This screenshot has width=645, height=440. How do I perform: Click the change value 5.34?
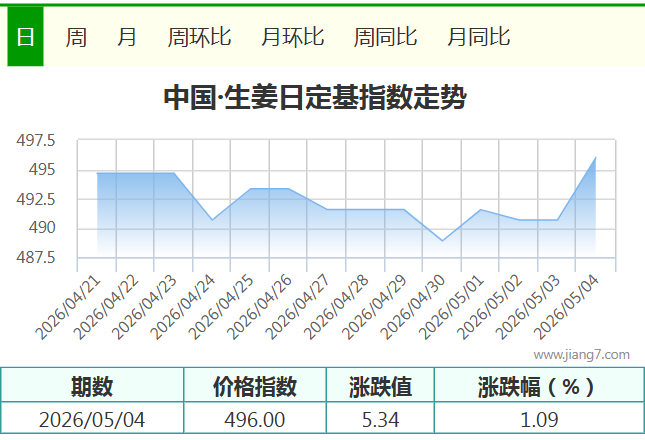pyautogui.click(x=381, y=420)
